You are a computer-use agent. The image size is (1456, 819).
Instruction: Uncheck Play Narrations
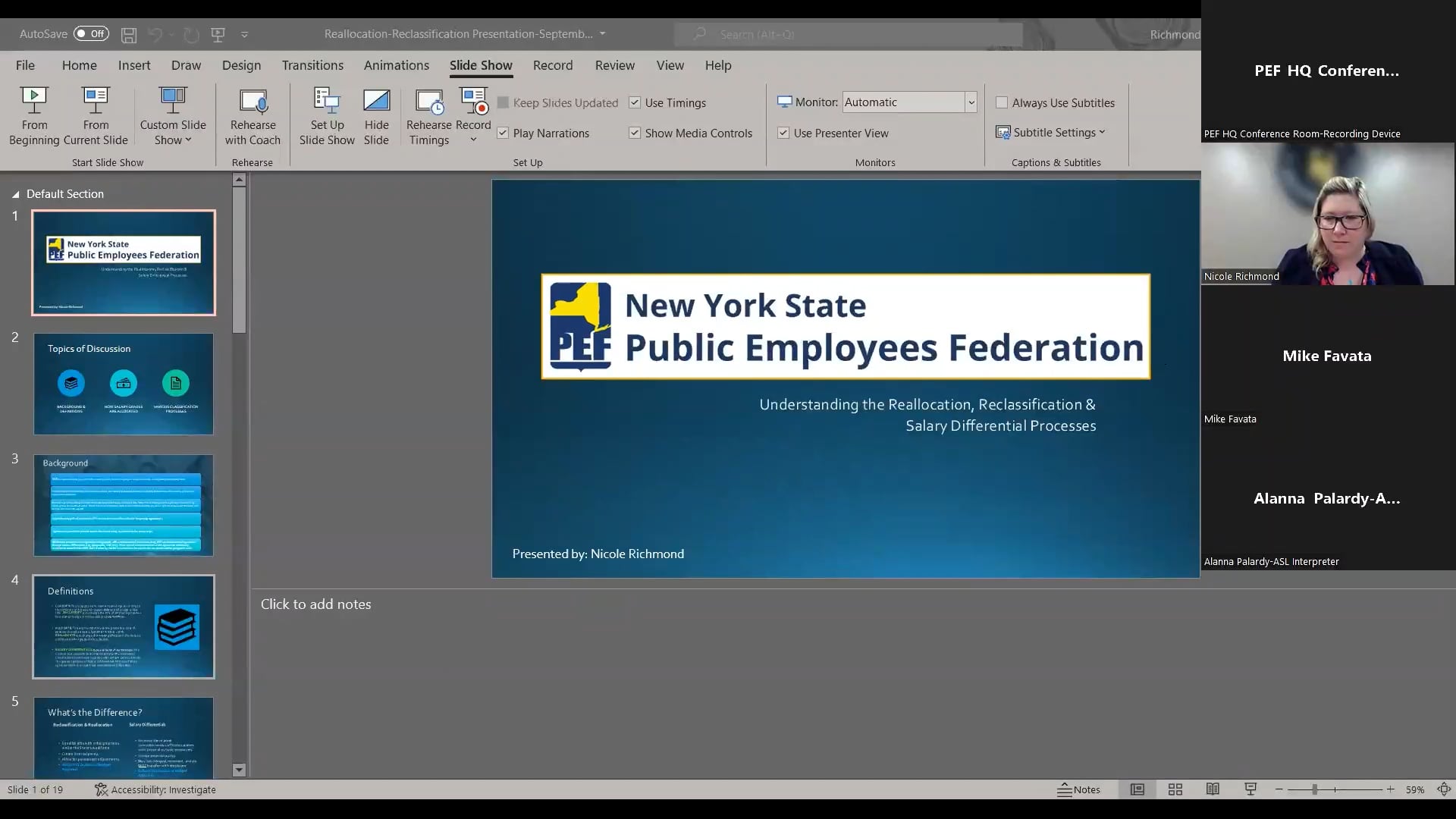pyautogui.click(x=503, y=133)
